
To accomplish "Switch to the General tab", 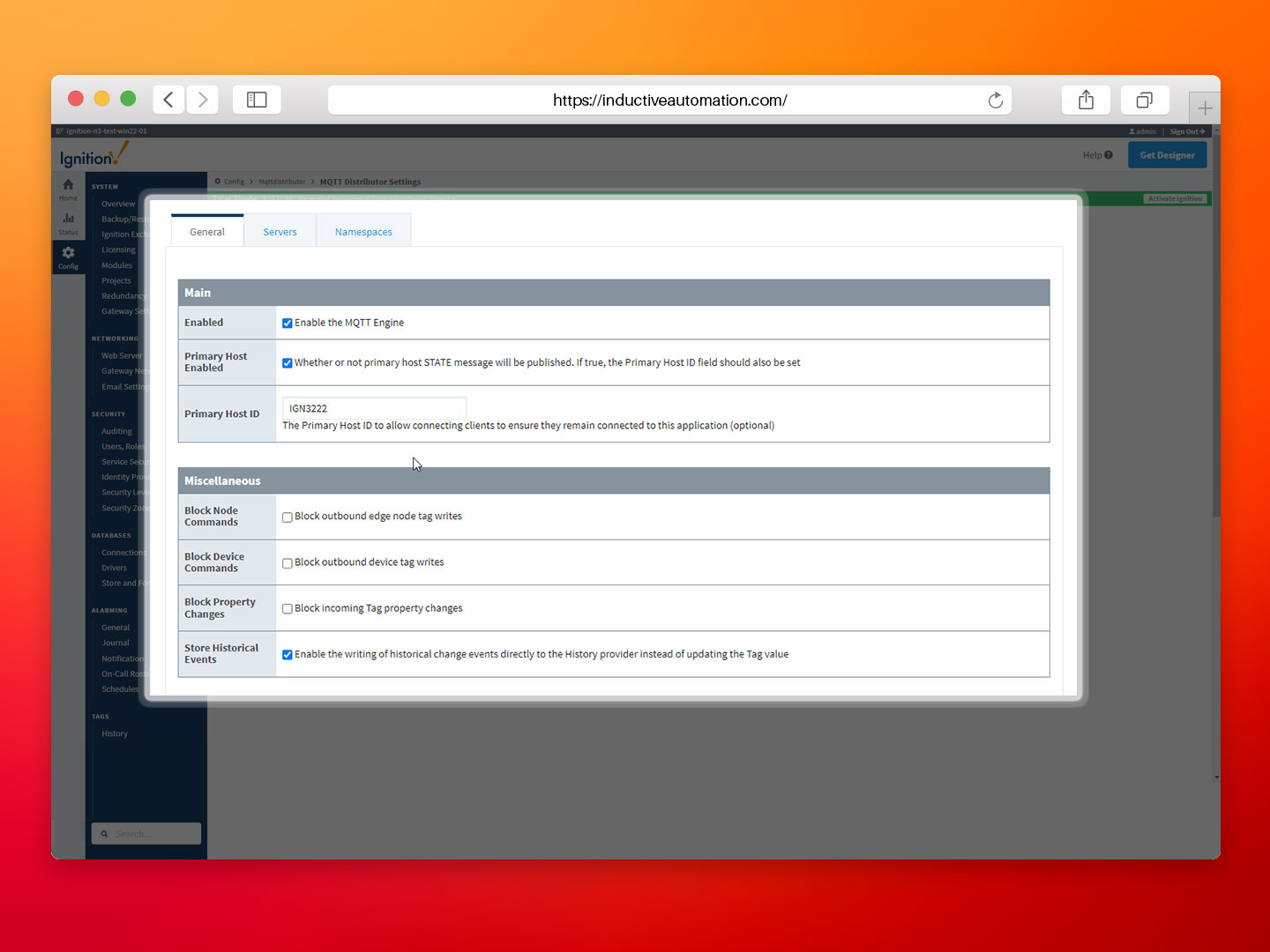I will pyautogui.click(x=207, y=232).
